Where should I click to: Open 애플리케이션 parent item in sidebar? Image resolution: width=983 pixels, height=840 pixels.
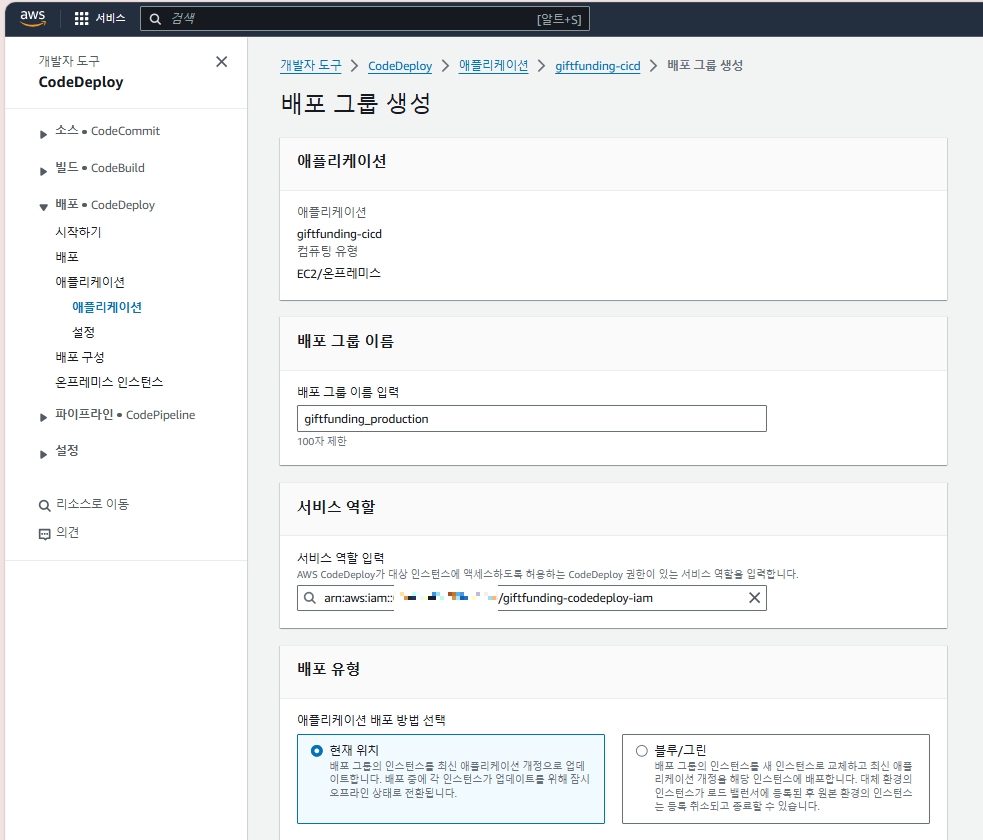click(x=90, y=282)
